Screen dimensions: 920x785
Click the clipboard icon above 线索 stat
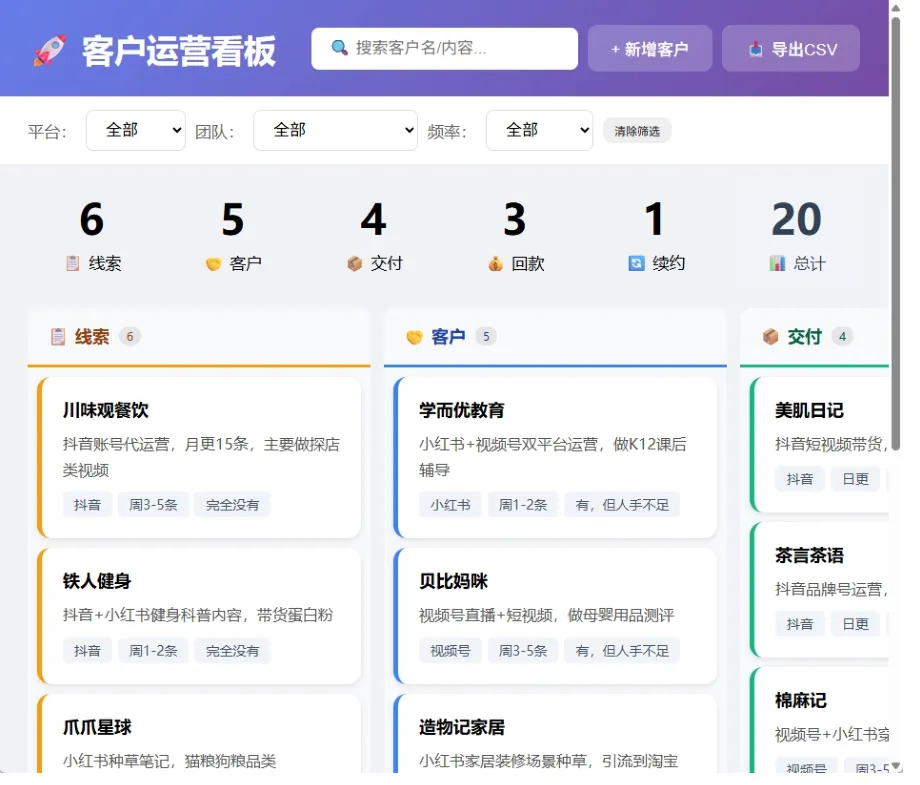tap(72, 264)
